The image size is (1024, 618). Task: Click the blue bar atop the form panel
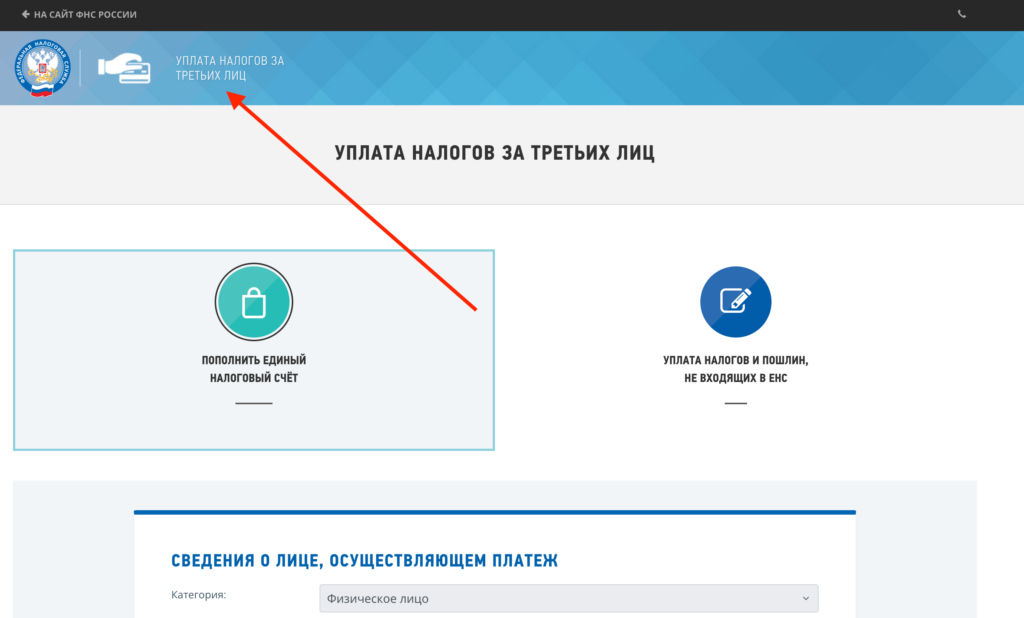[x=494, y=512]
